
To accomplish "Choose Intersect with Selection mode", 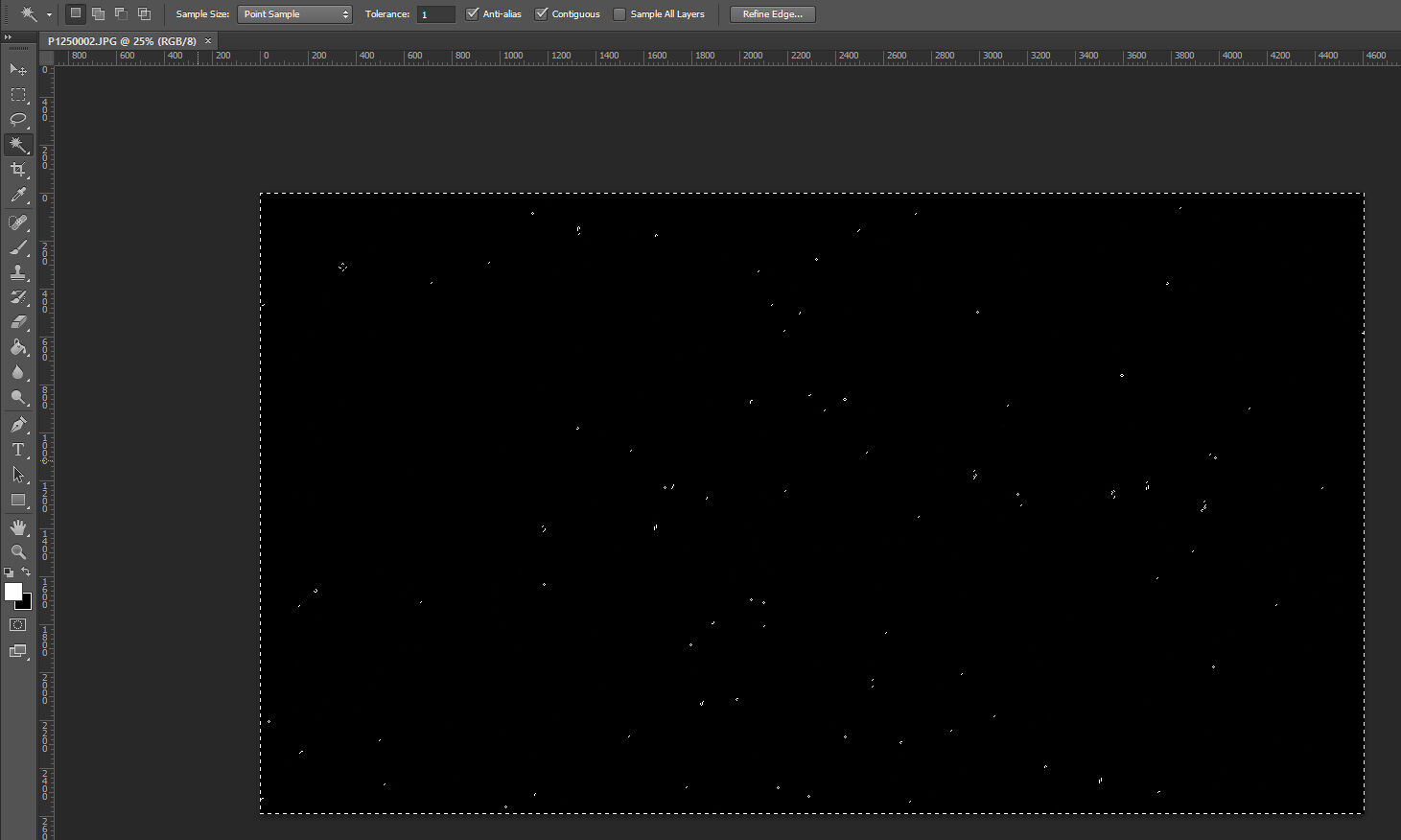I will (x=144, y=13).
